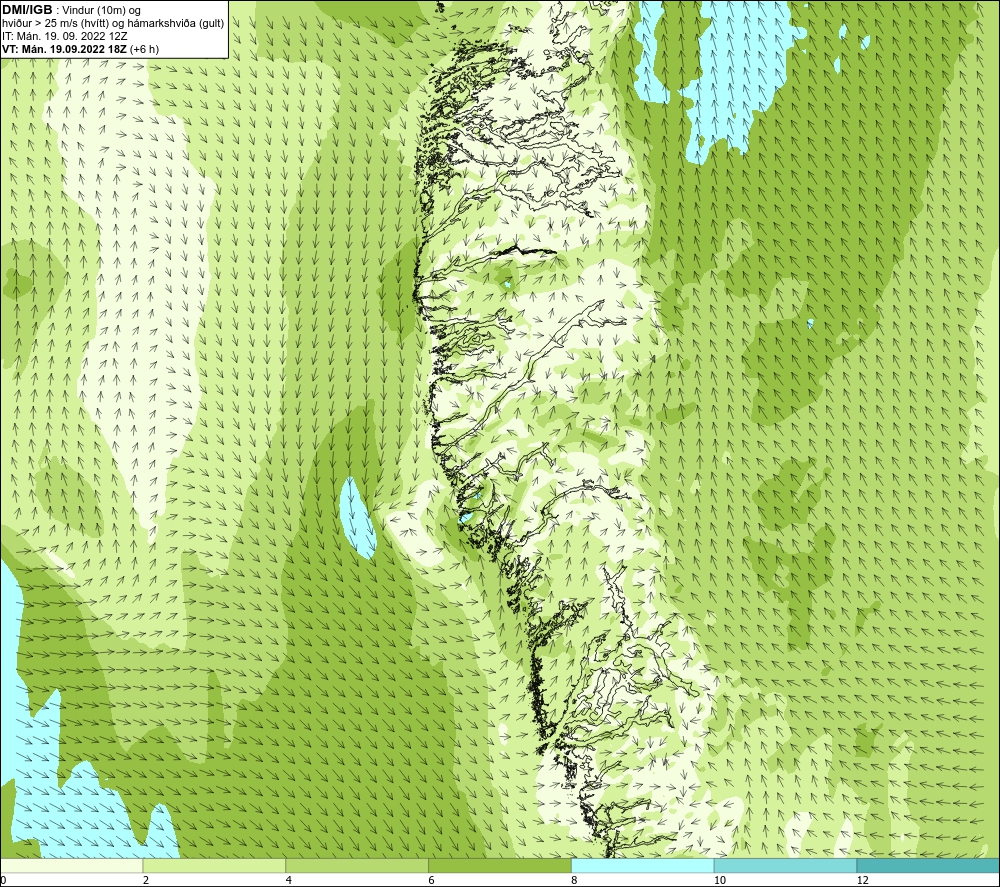Screen dimensions: 1000x887
Task: Click the scale label '12'
Action: click(863, 880)
